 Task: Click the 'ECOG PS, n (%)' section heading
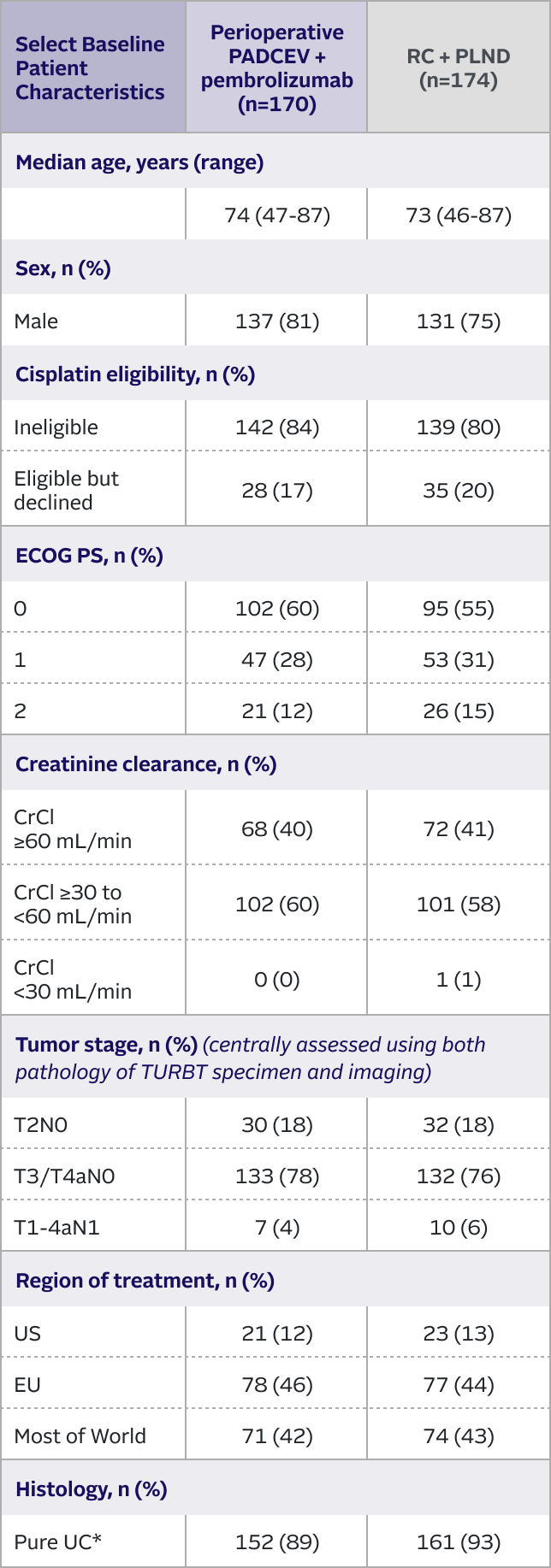click(89, 556)
